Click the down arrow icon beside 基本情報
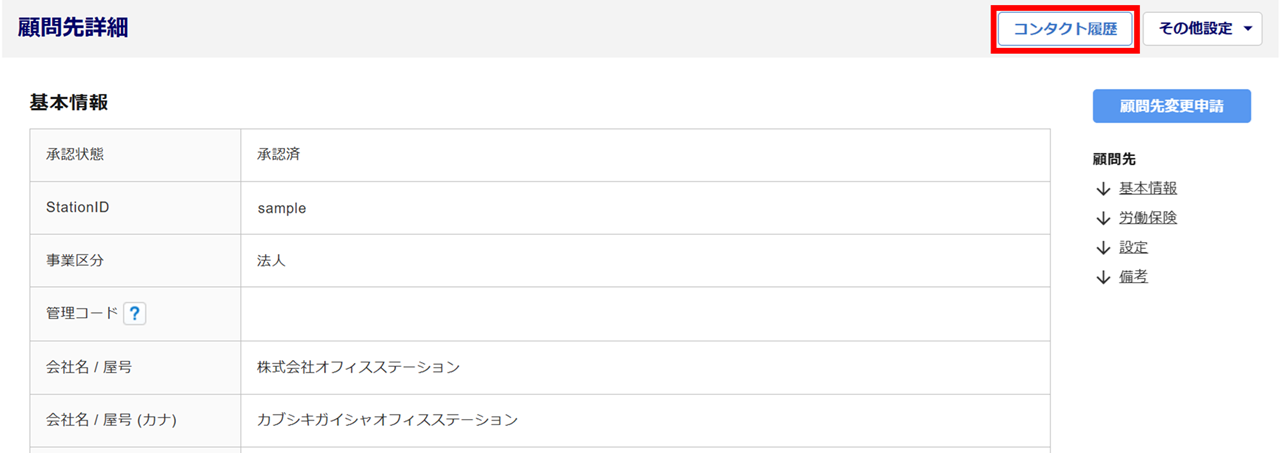Screen dimensions: 1280x453 tap(1103, 188)
